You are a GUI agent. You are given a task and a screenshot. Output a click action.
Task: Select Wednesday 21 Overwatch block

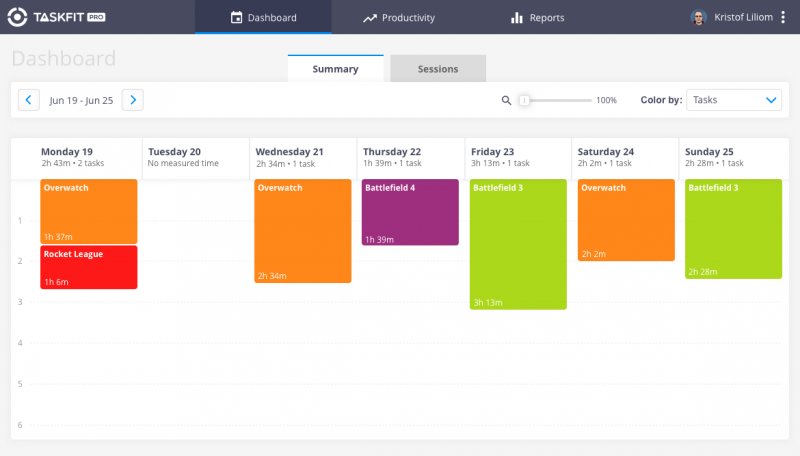[x=303, y=231]
